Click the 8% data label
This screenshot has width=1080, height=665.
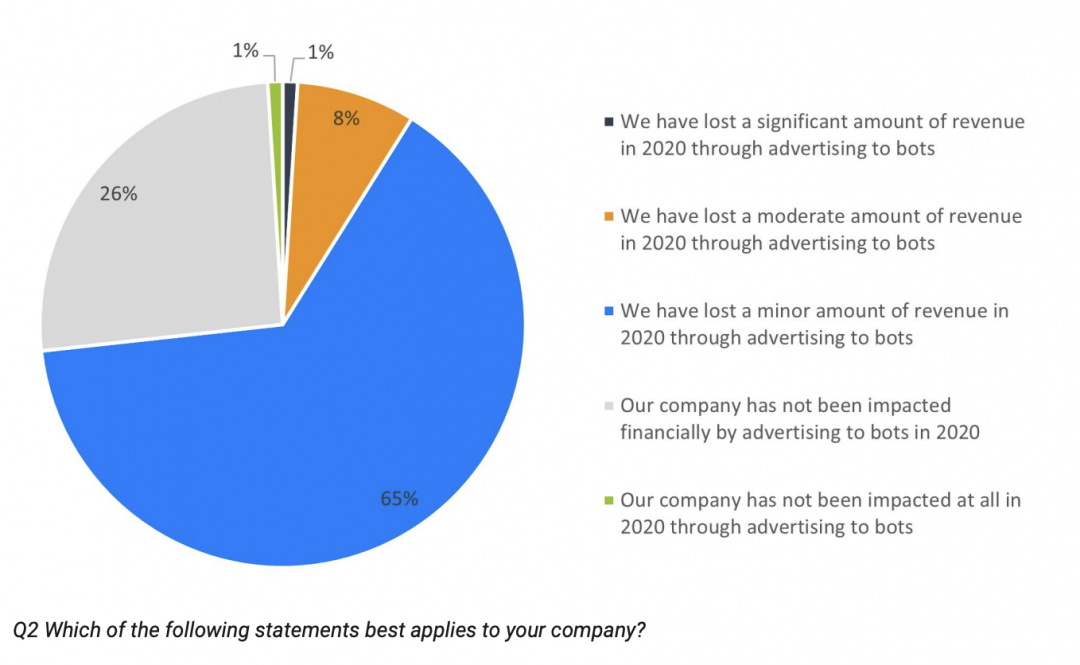tap(346, 119)
